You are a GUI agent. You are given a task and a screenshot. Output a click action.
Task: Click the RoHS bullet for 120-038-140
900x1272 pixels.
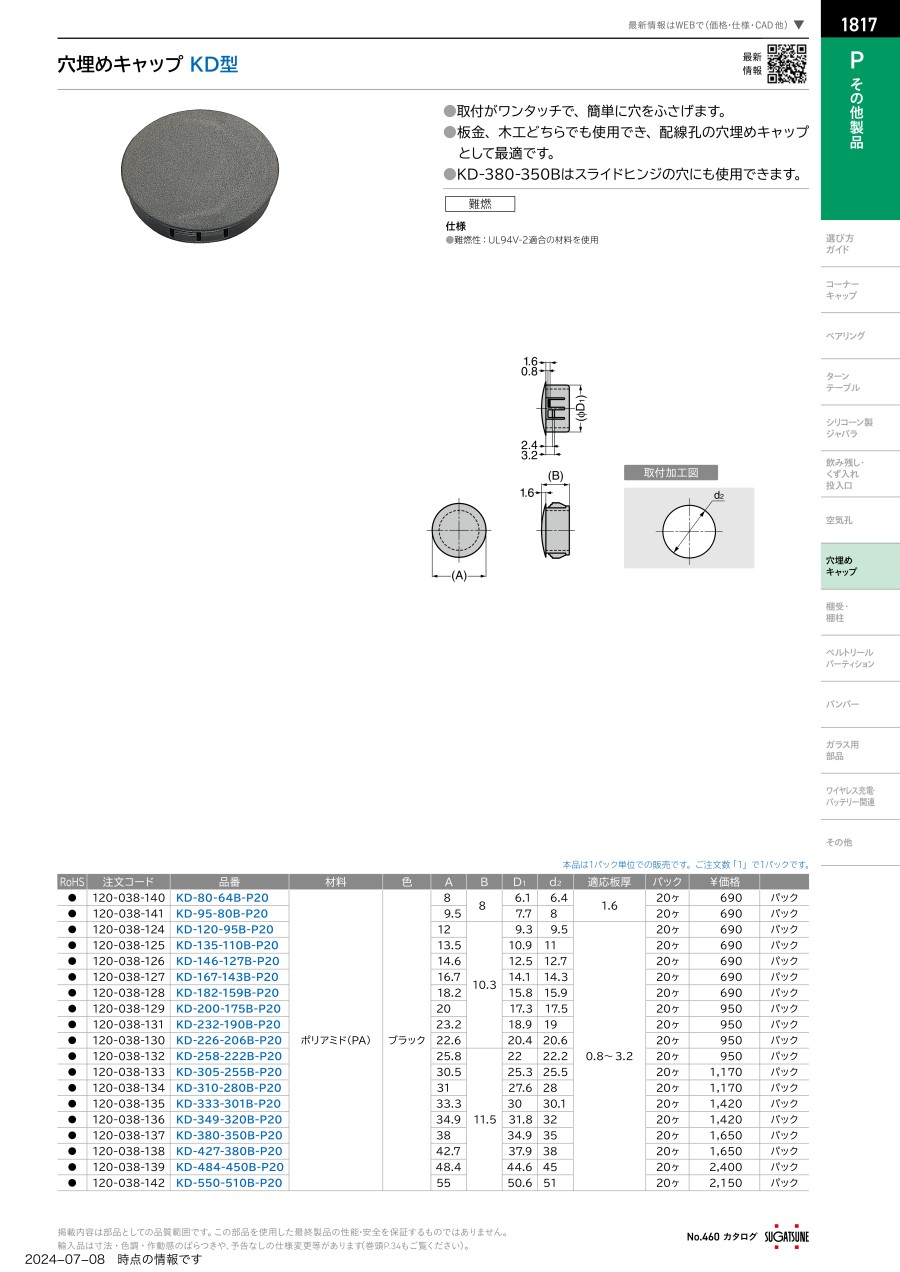[72, 898]
